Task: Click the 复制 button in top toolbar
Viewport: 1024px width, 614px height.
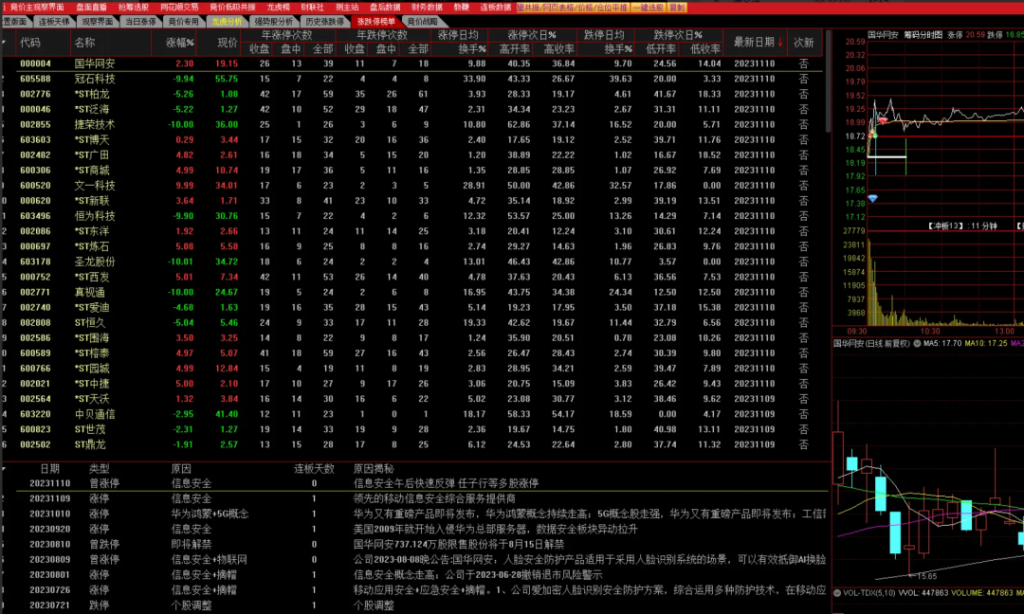Action: pyautogui.click(x=678, y=6)
